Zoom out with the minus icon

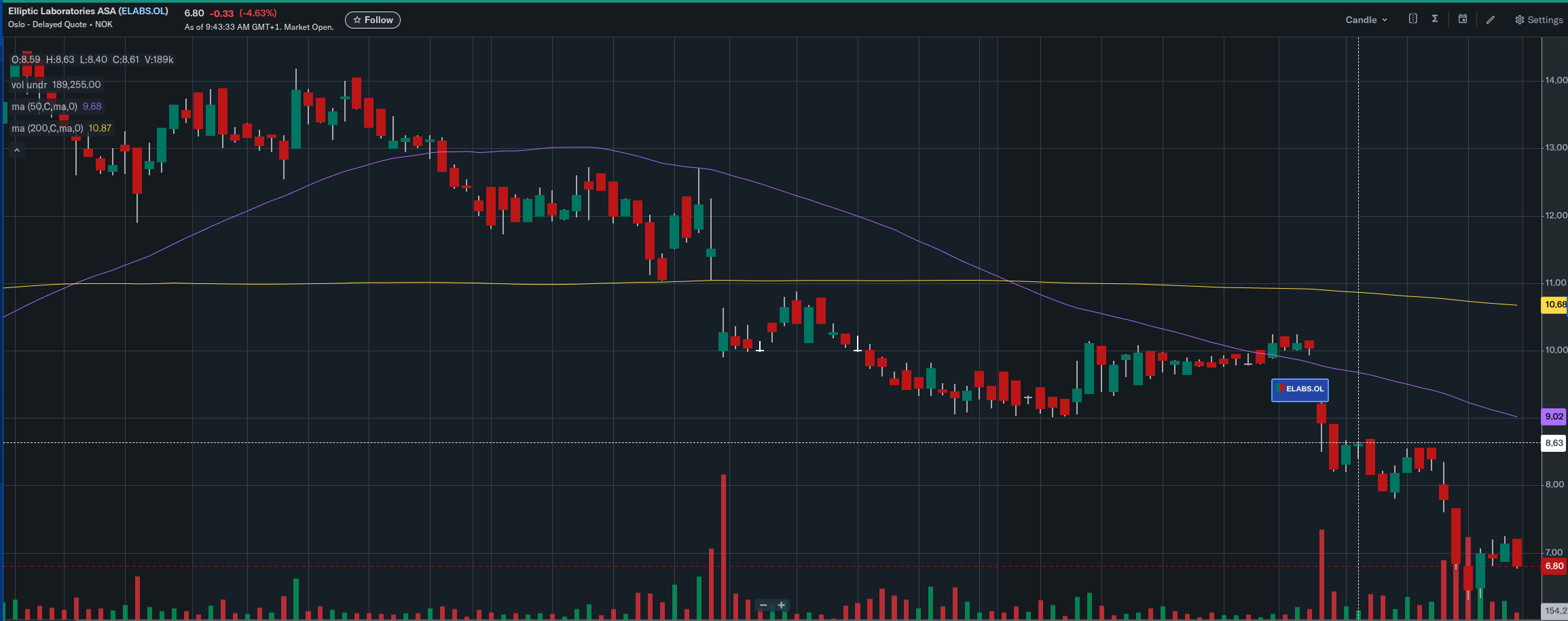[x=763, y=605]
